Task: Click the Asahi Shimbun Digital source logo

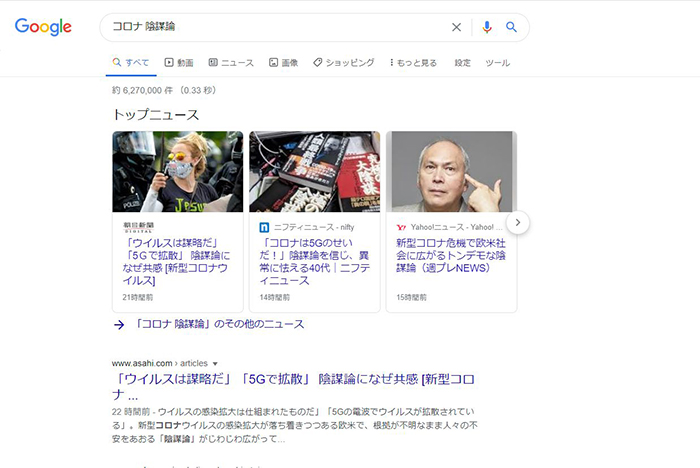Action: tap(139, 227)
